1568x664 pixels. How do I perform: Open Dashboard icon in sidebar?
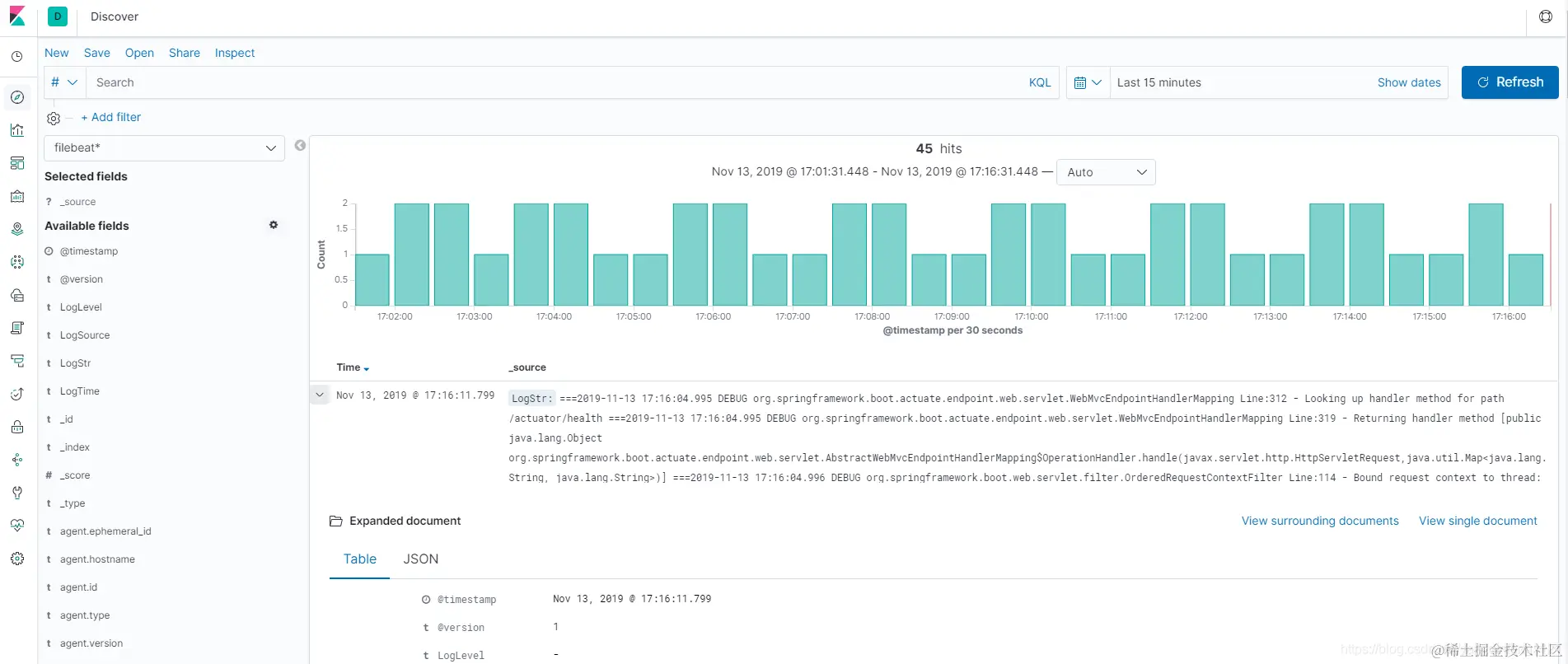(x=17, y=163)
